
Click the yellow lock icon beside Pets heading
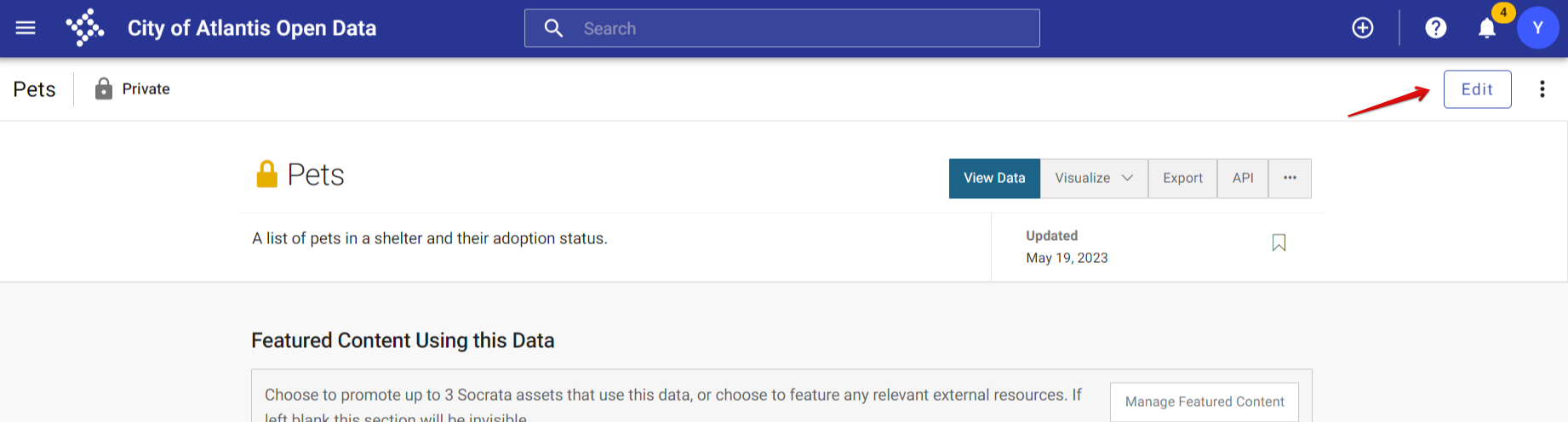[267, 174]
